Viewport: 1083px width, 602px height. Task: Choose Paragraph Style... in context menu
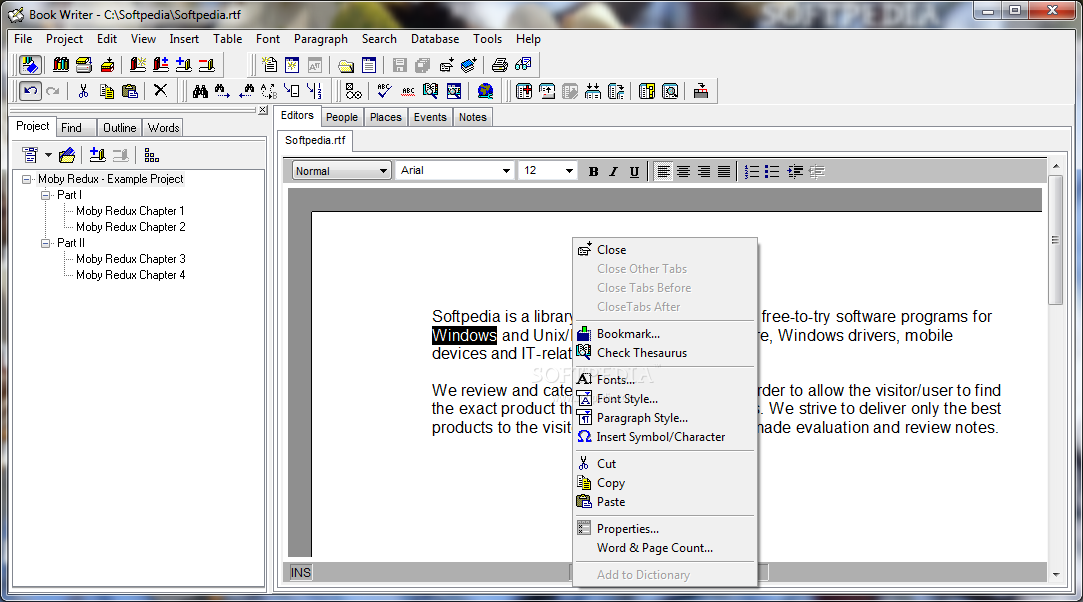point(667,418)
